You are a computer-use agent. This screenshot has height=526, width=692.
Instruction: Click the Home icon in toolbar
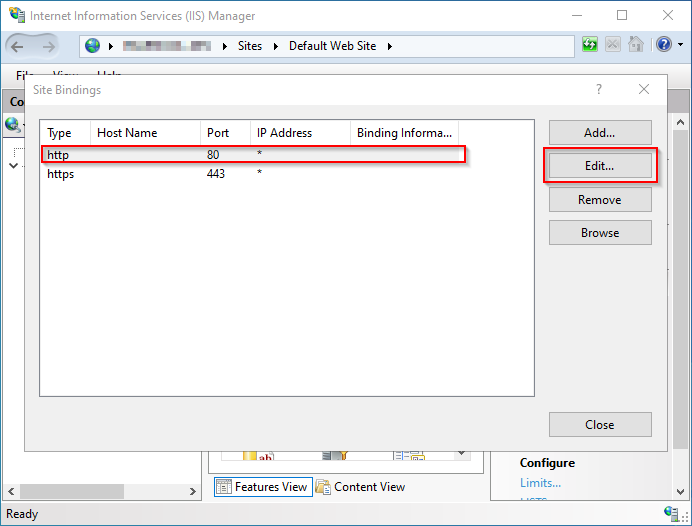(x=636, y=44)
